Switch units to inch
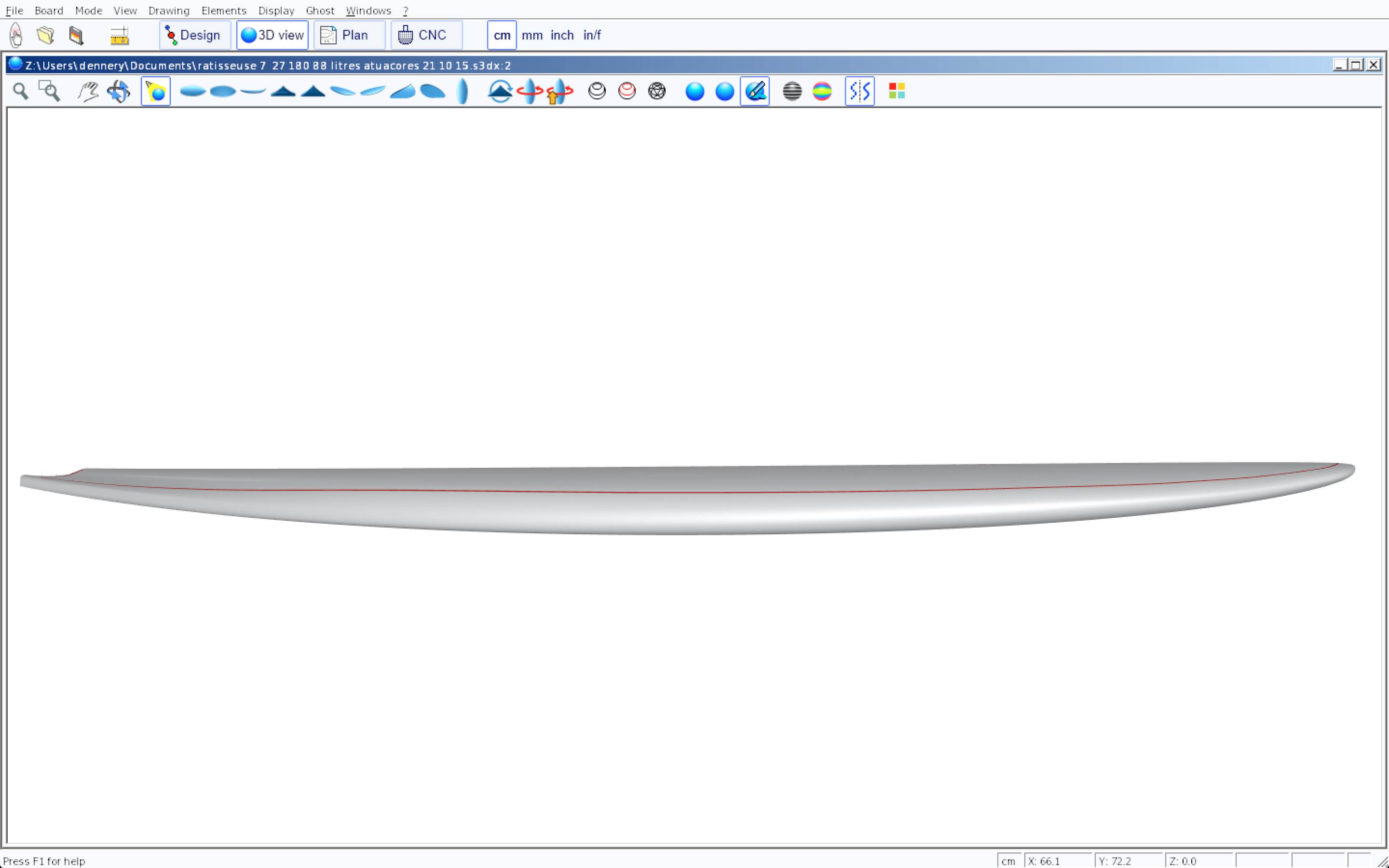The image size is (1389, 868). click(x=562, y=35)
